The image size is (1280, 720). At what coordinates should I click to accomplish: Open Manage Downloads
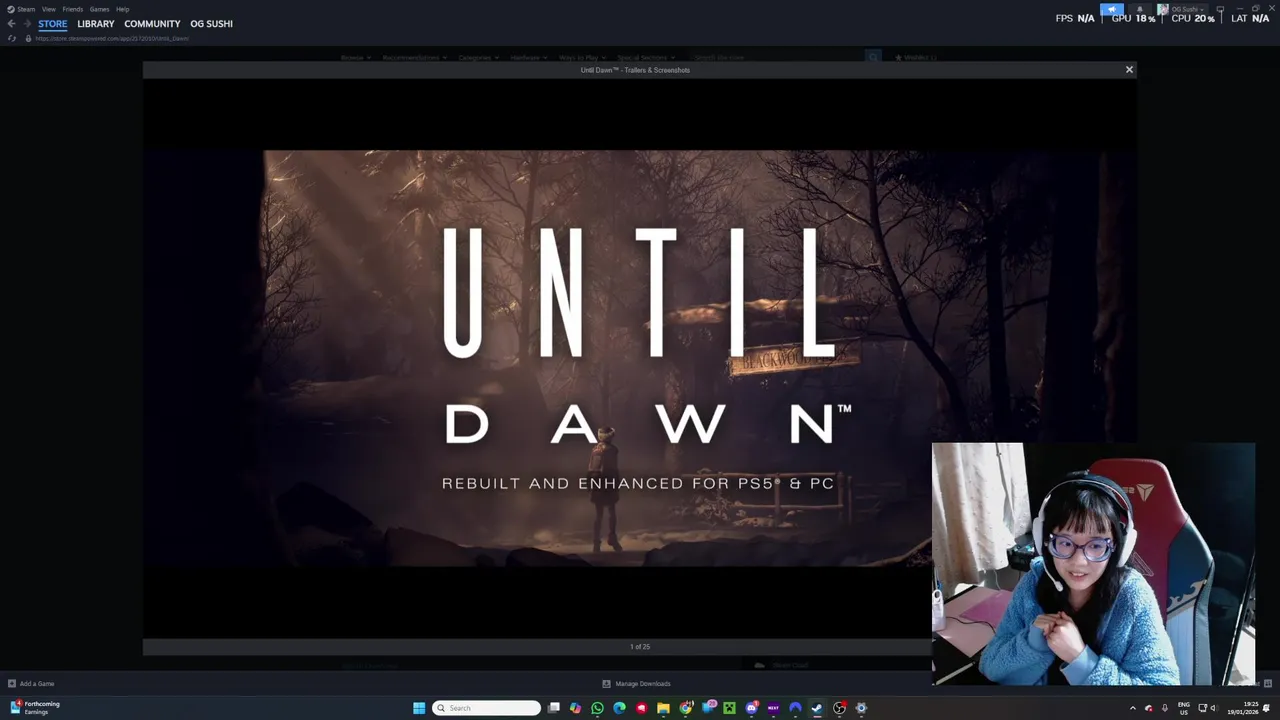point(636,684)
